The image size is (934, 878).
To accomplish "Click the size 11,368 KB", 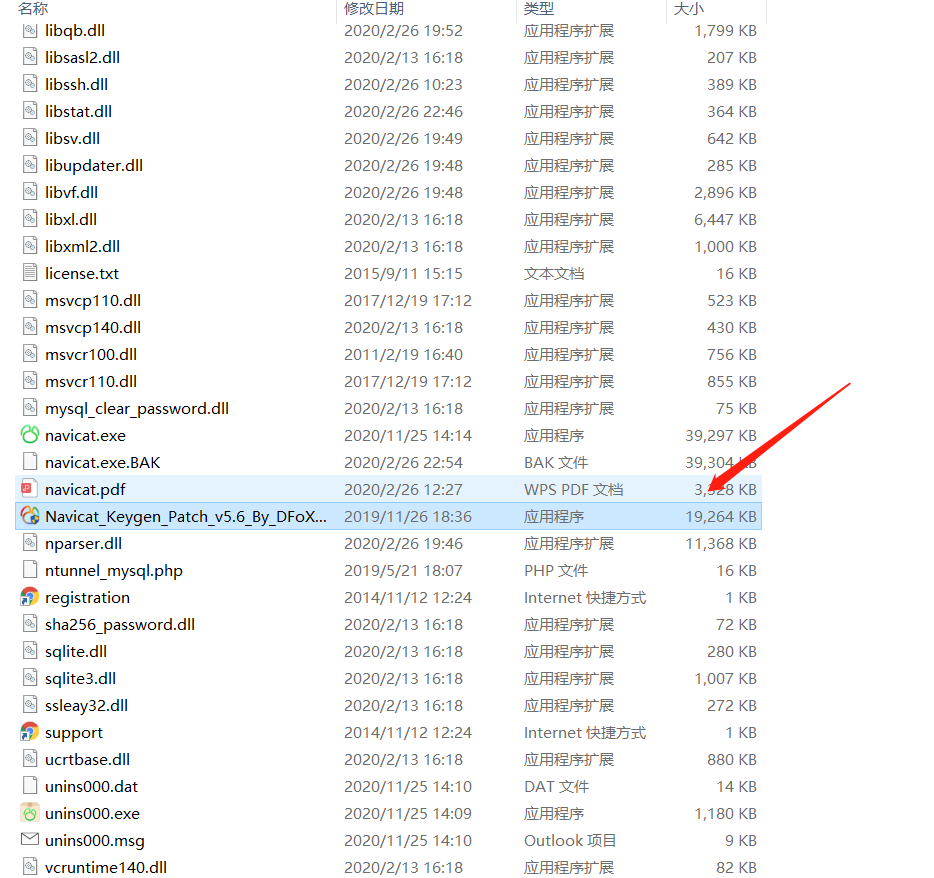I will [x=721, y=543].
